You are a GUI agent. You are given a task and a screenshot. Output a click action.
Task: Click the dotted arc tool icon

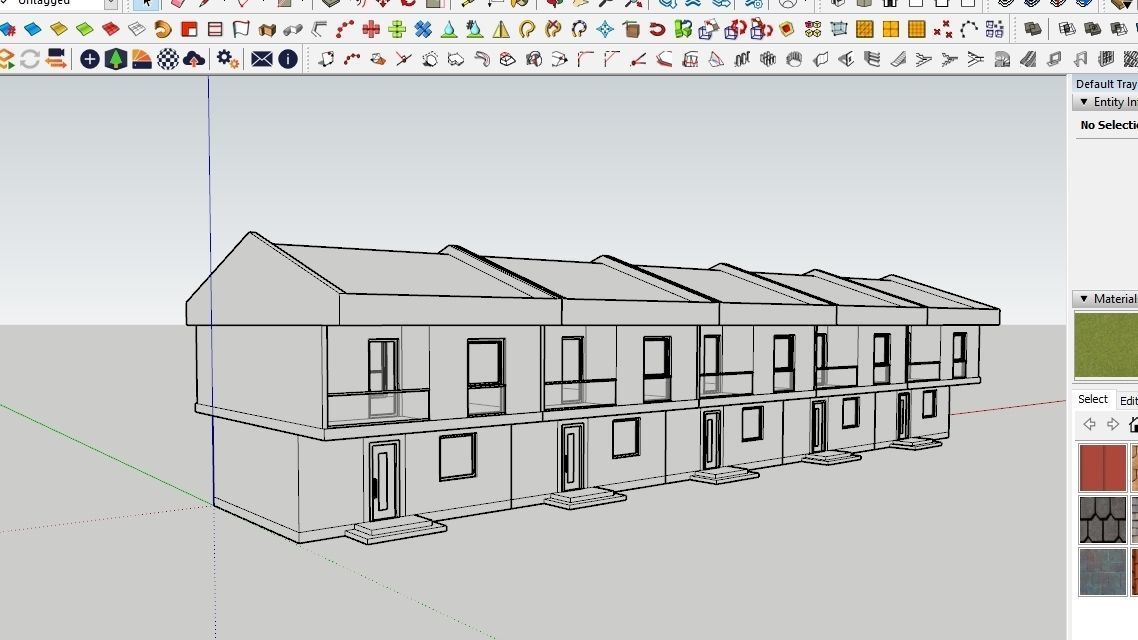coord(969,29)
